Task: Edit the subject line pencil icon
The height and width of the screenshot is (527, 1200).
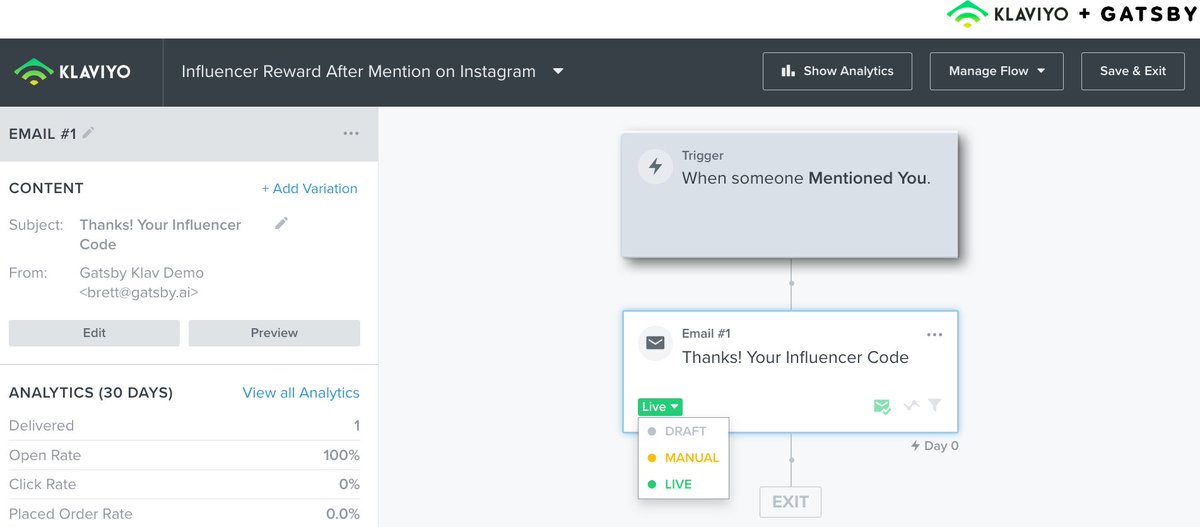Action: [281, 224]
